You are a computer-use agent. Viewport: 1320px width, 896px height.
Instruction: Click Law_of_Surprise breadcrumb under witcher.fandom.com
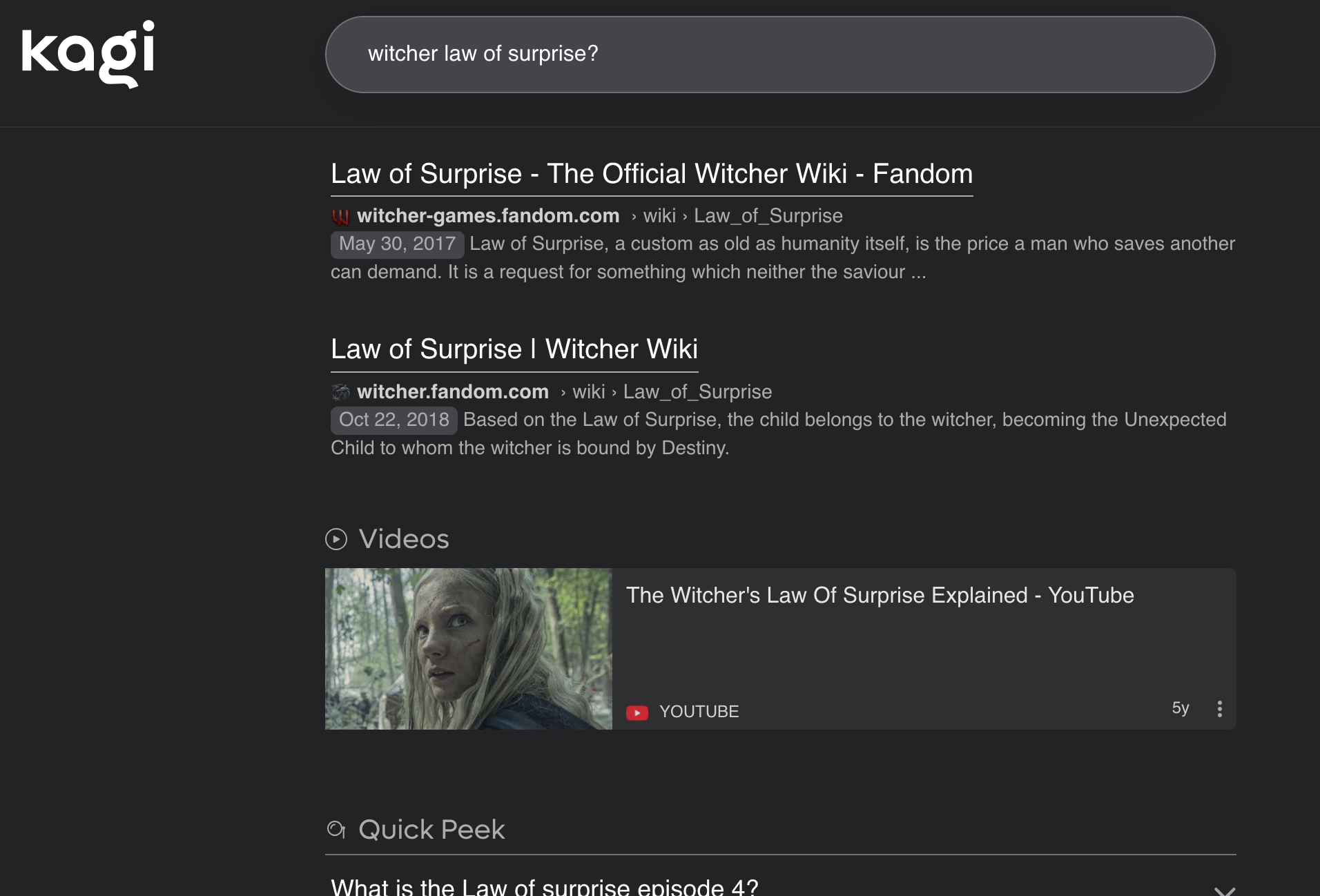697,392
